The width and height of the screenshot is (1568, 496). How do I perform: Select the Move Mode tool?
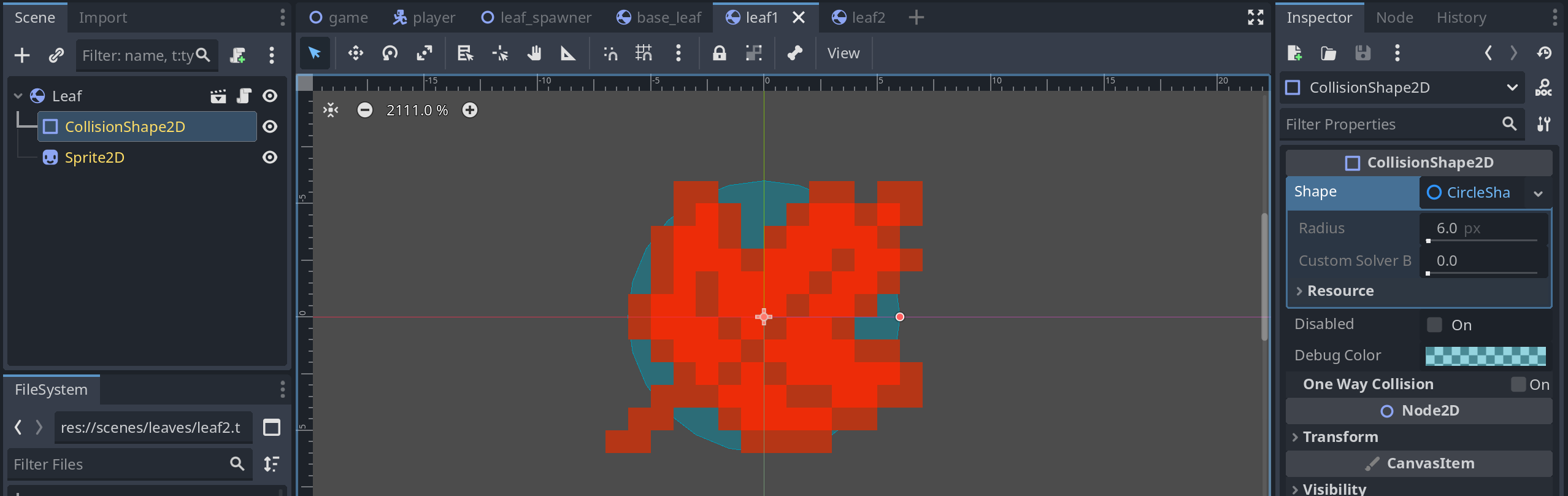coord(355,53)
